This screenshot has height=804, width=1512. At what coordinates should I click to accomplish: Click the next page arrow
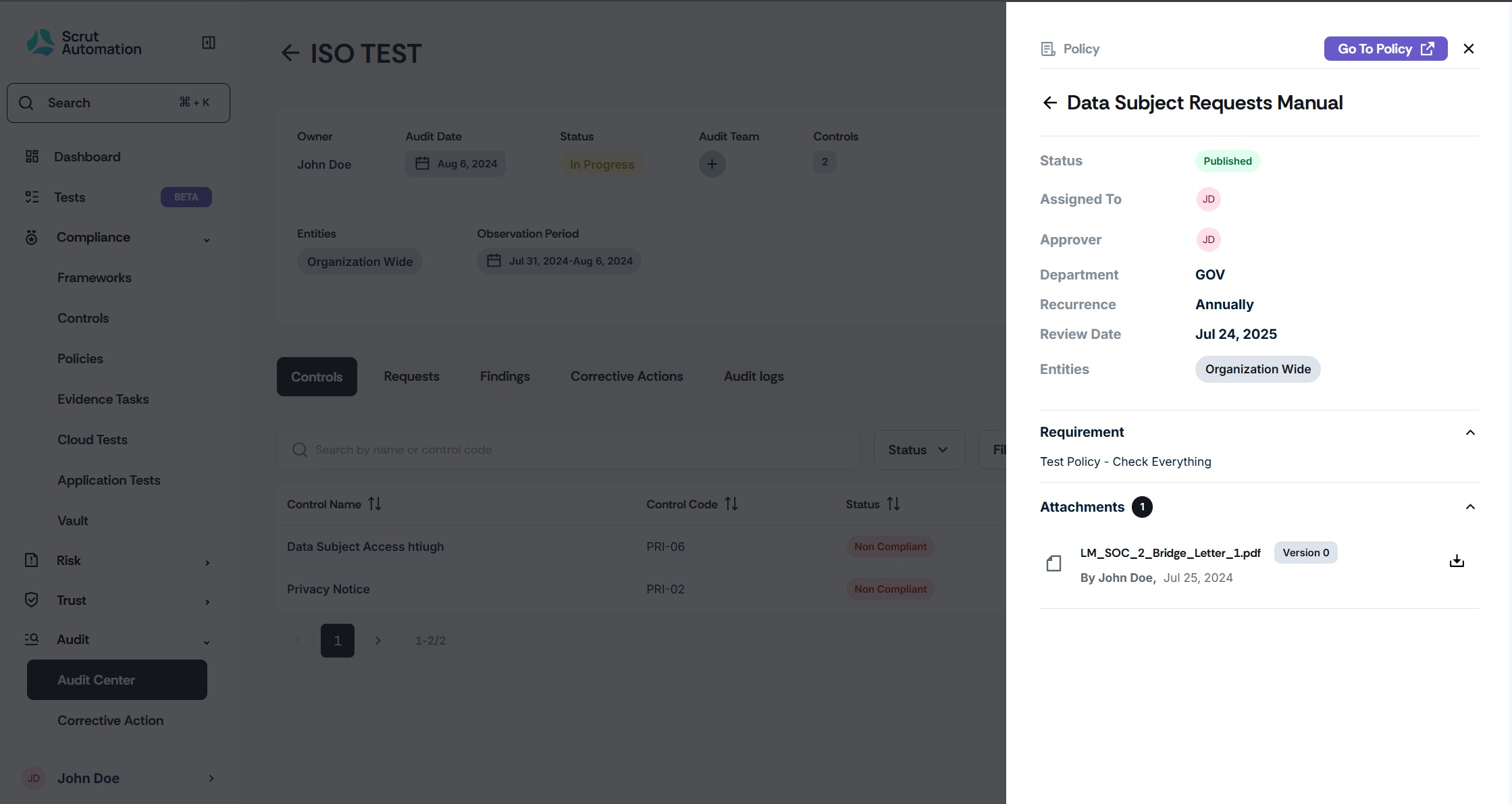click(x=378, y=641)
